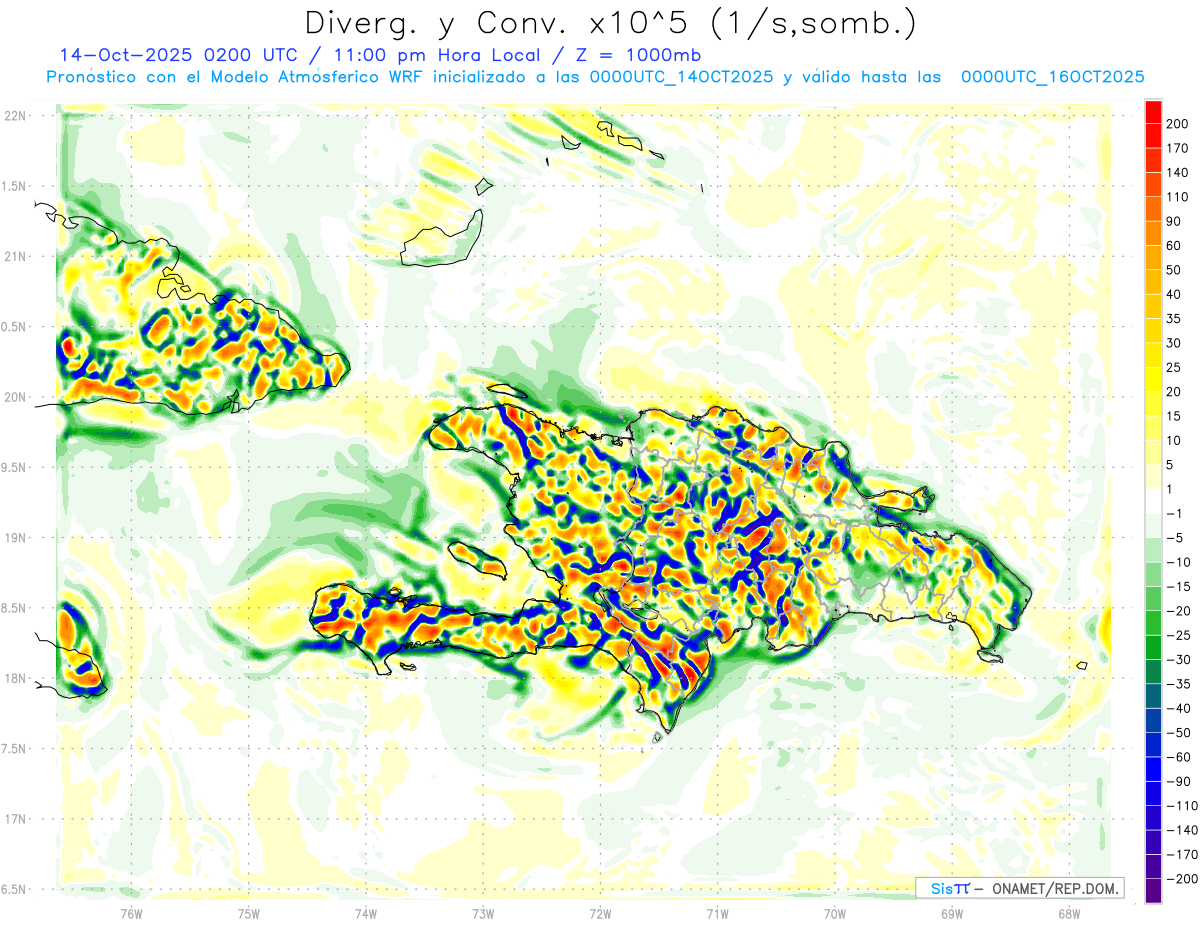
Task: Click the '0.5N' latitude label
Action: pyautogui.click(x=14, y=327)
